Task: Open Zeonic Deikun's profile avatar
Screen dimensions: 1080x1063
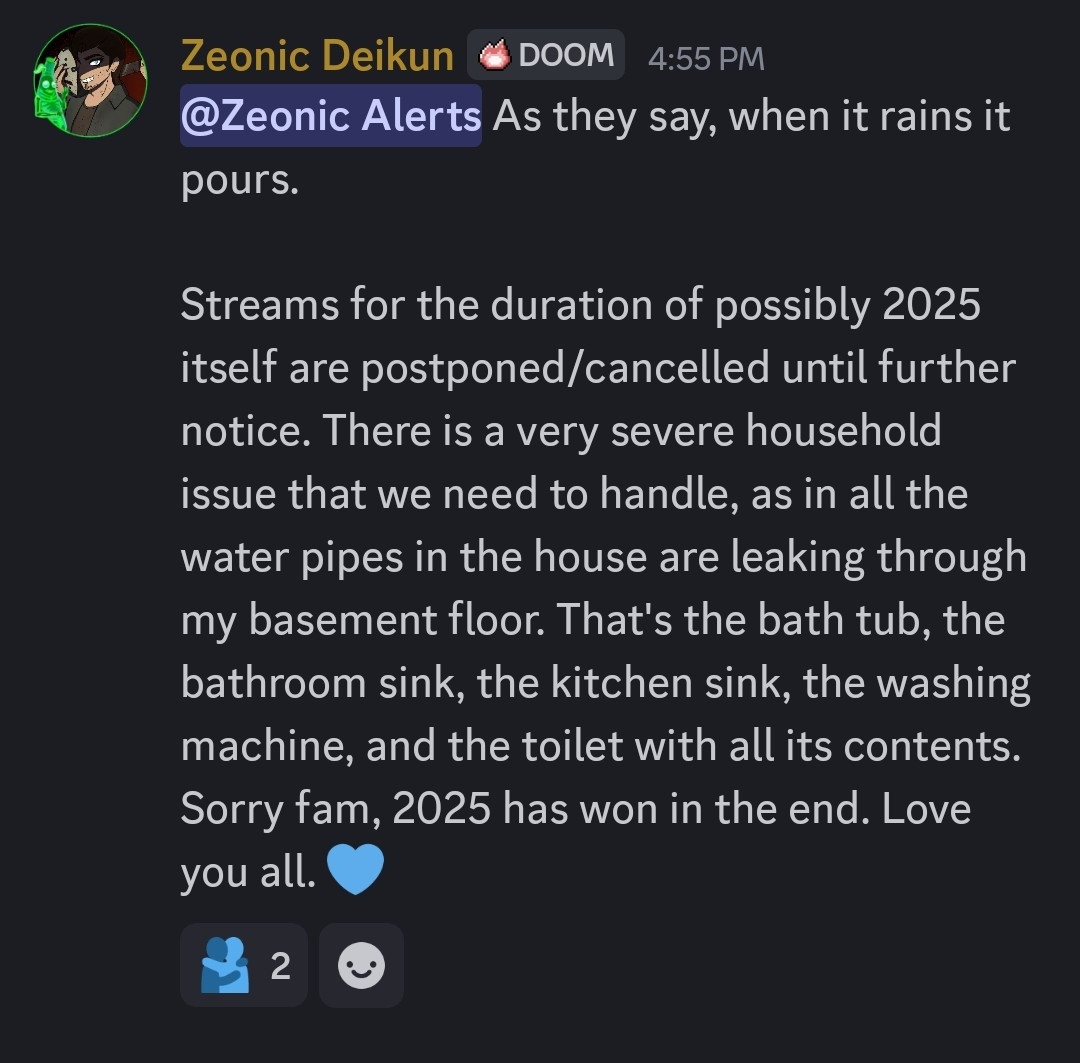Action: point(91,80)
